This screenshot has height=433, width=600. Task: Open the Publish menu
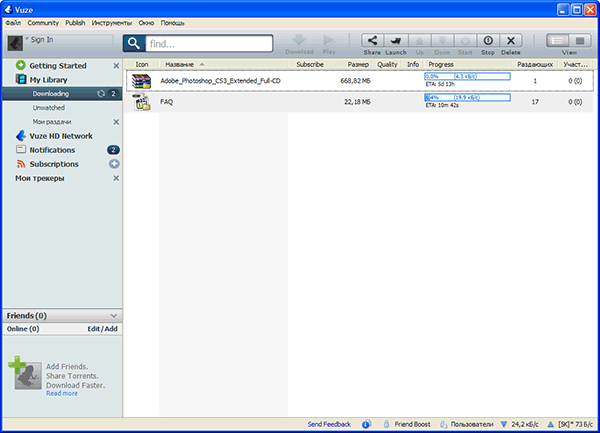coord(75,23)
